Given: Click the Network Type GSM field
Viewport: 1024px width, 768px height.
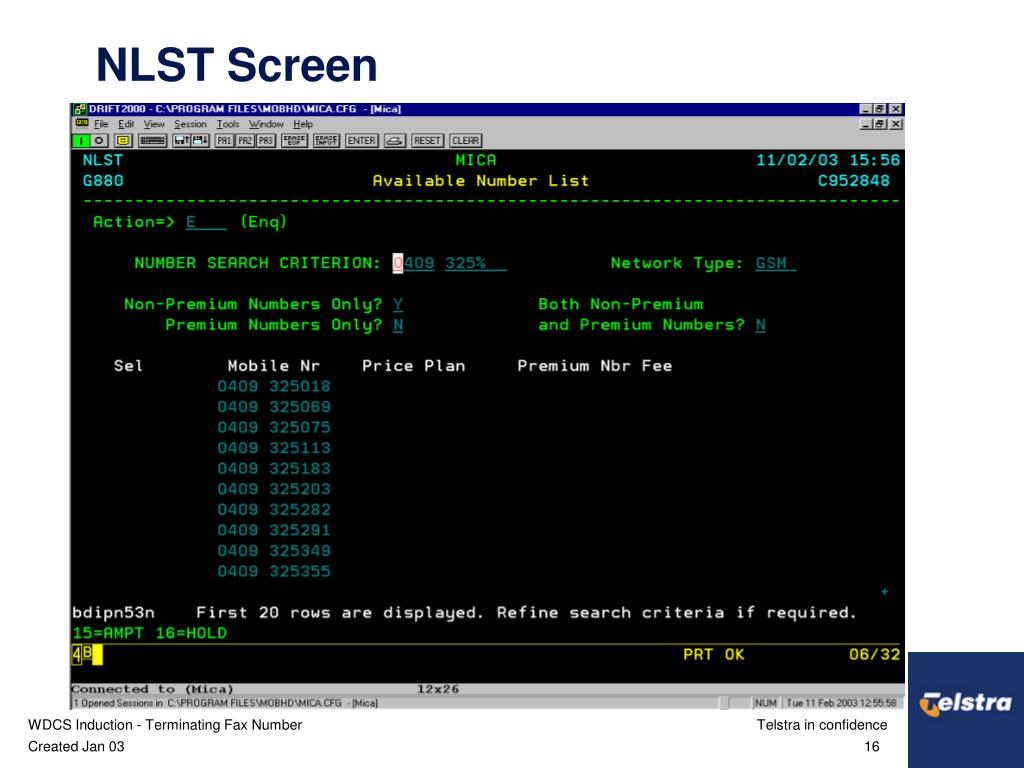Looking at the screenshot, I should click(776, 263).
